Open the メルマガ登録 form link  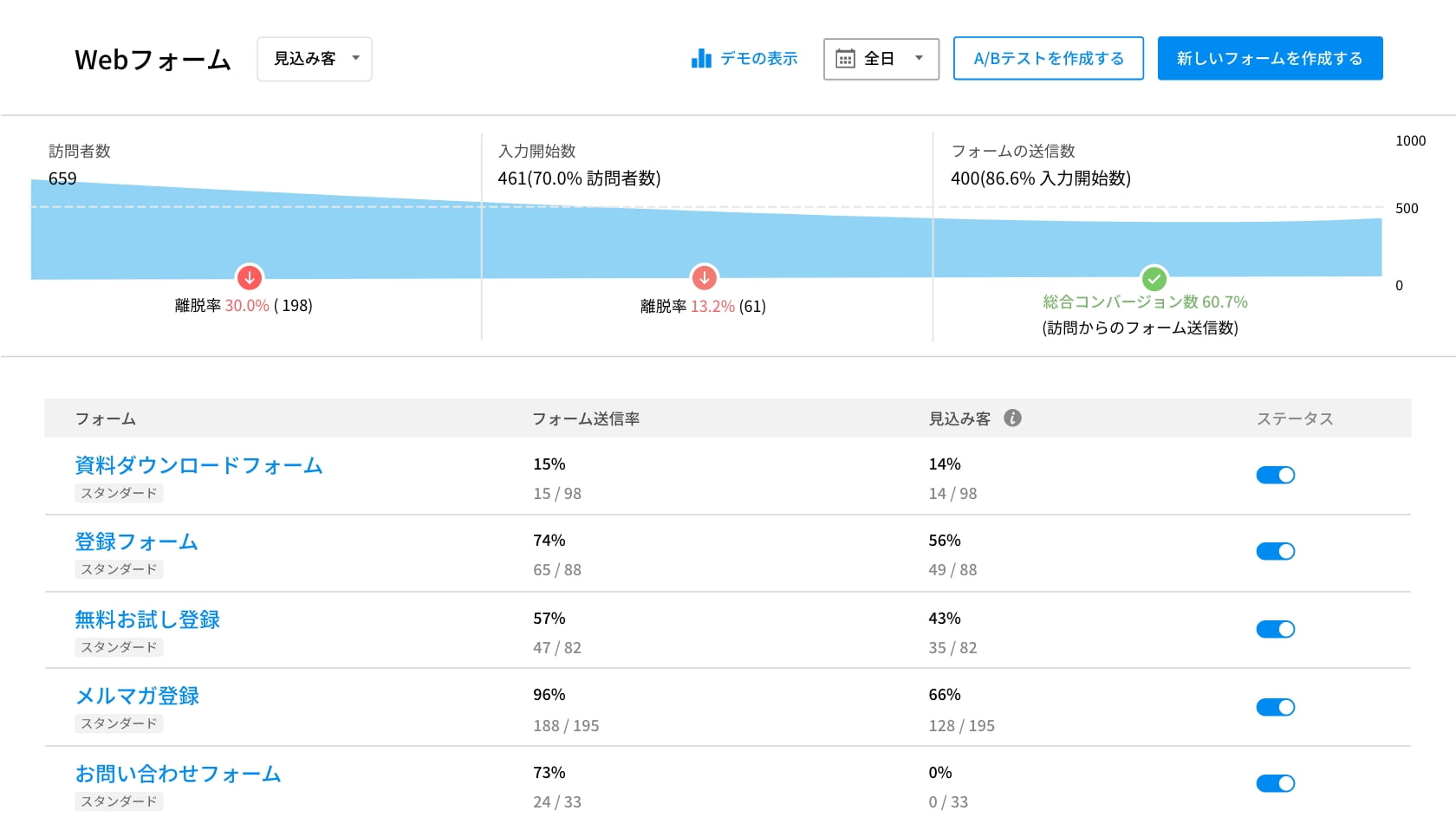137,696
